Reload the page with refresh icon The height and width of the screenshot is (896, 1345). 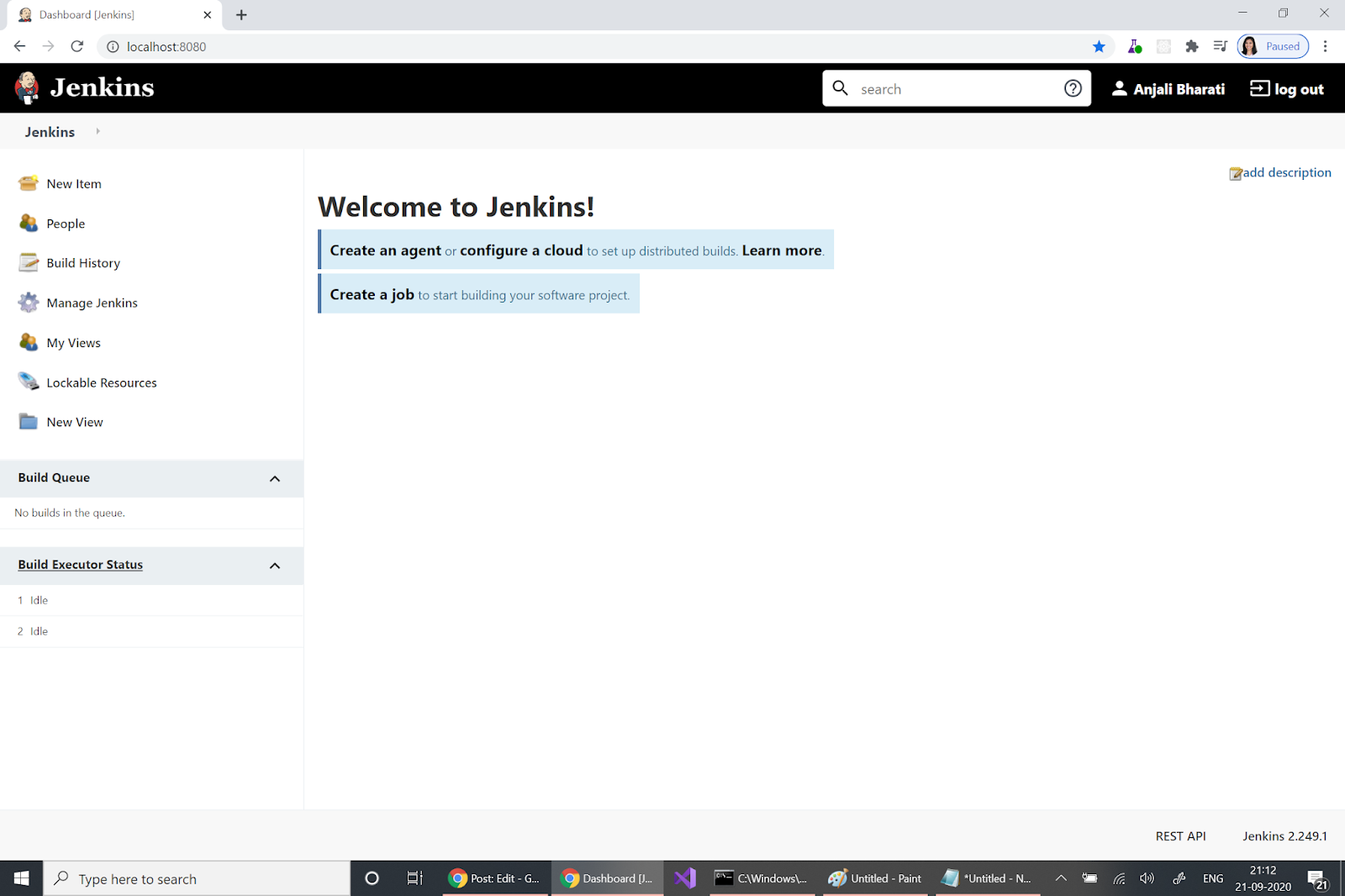coord(76,46)
